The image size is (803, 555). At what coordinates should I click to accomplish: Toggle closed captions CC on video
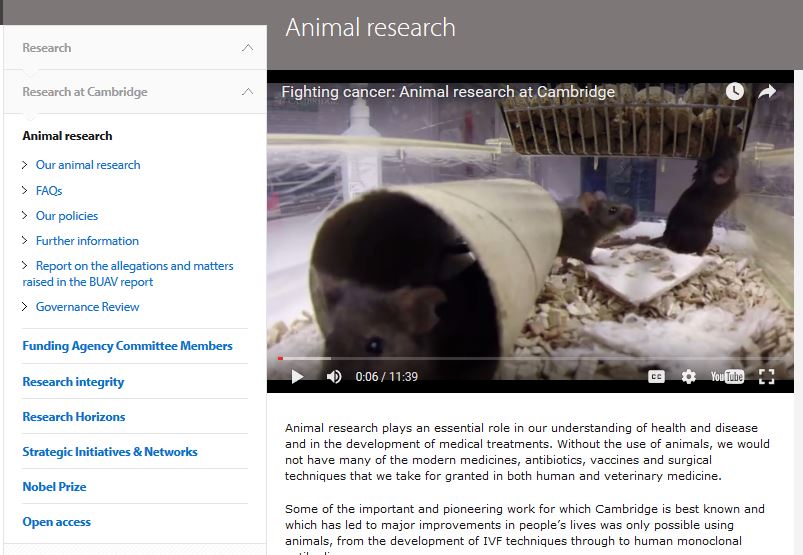[656, 377]
